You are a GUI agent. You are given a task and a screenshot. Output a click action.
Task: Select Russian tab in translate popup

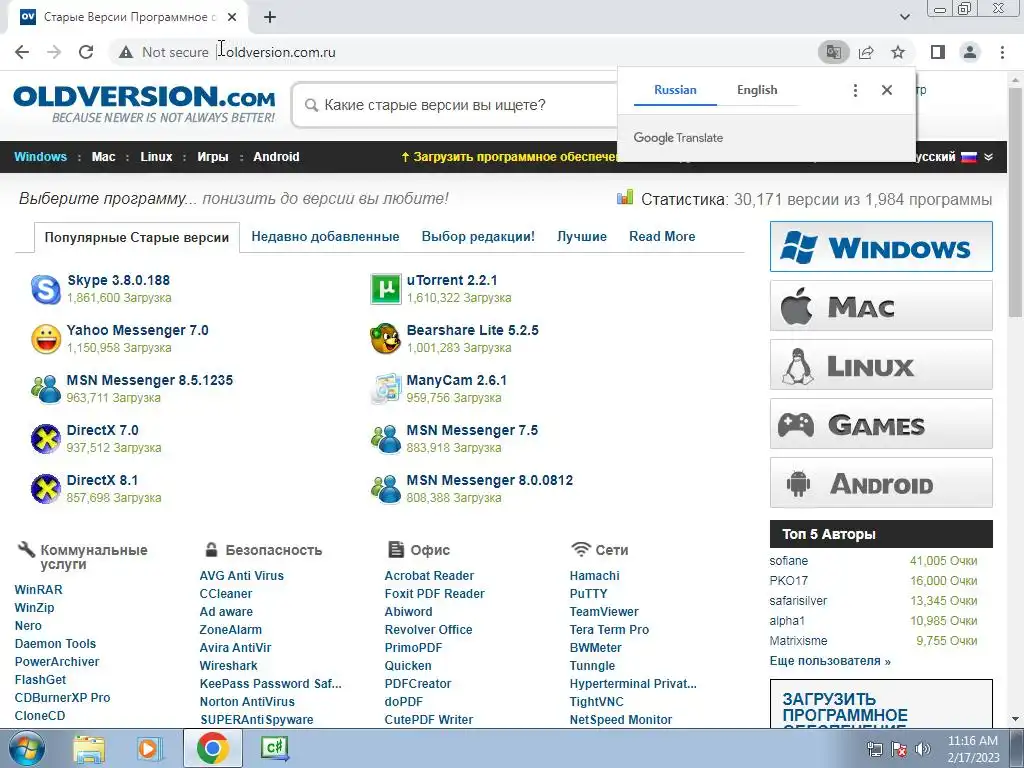(x=675, y=90)
